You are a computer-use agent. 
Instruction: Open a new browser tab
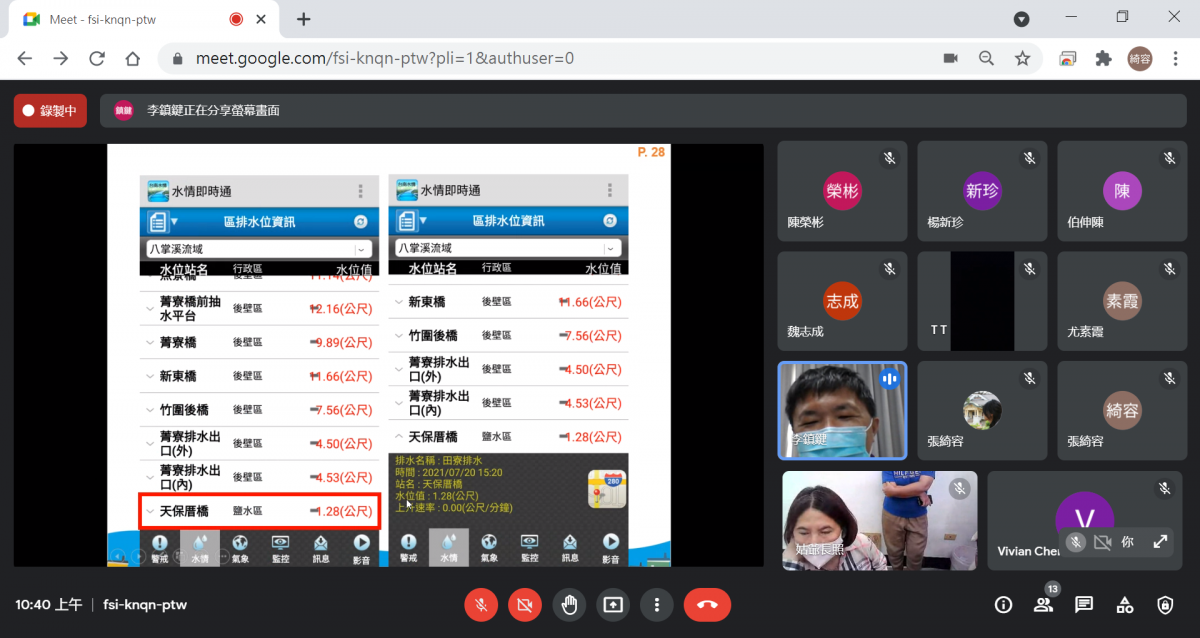[x=304, y=19]
